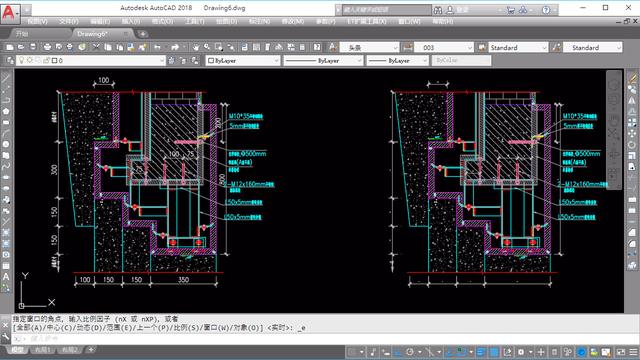Open the 工具(T) menu

pos(195,21)
